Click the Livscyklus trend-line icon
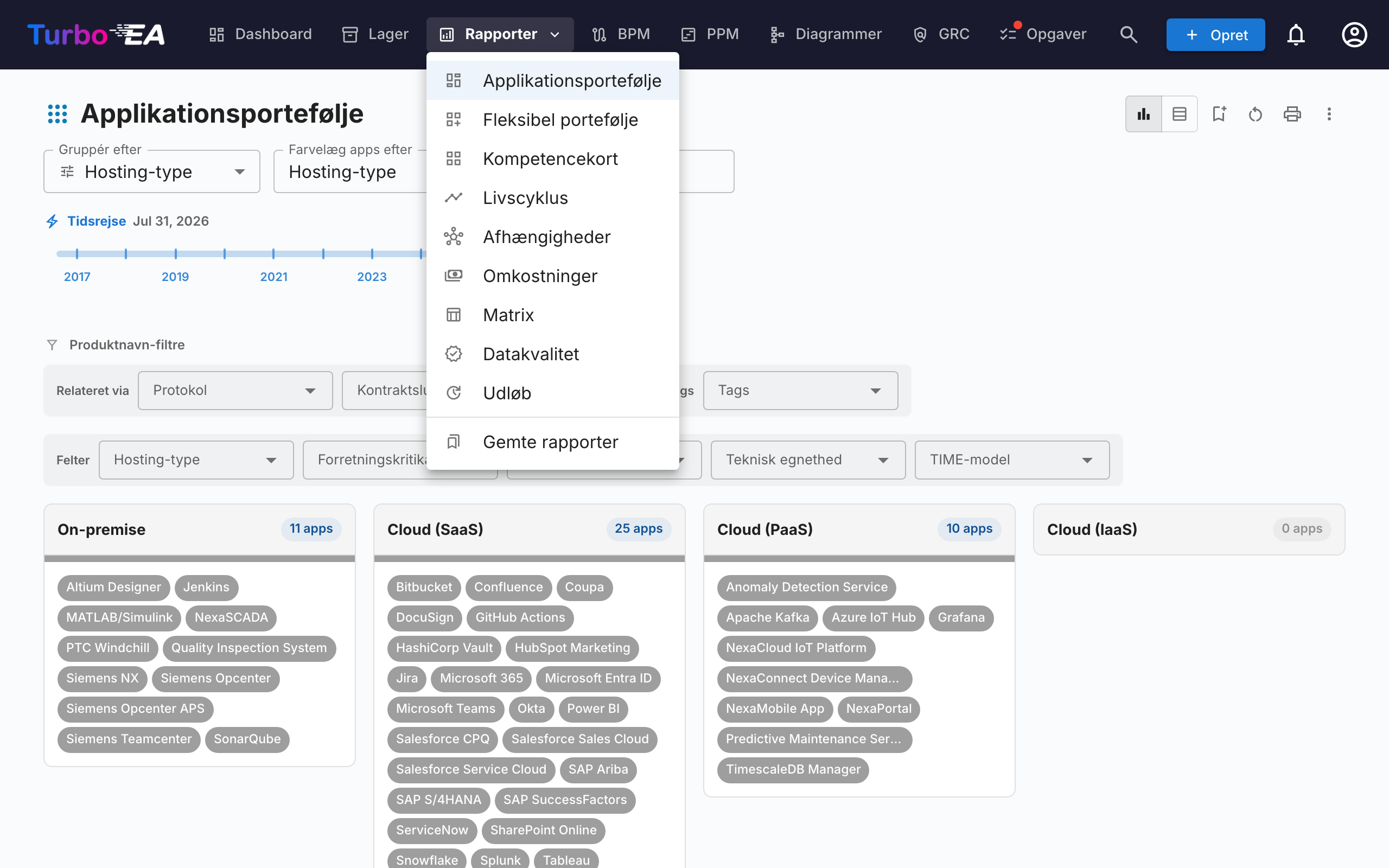The width and height of the screenshot is (1389, 868). tap(454, 198)
